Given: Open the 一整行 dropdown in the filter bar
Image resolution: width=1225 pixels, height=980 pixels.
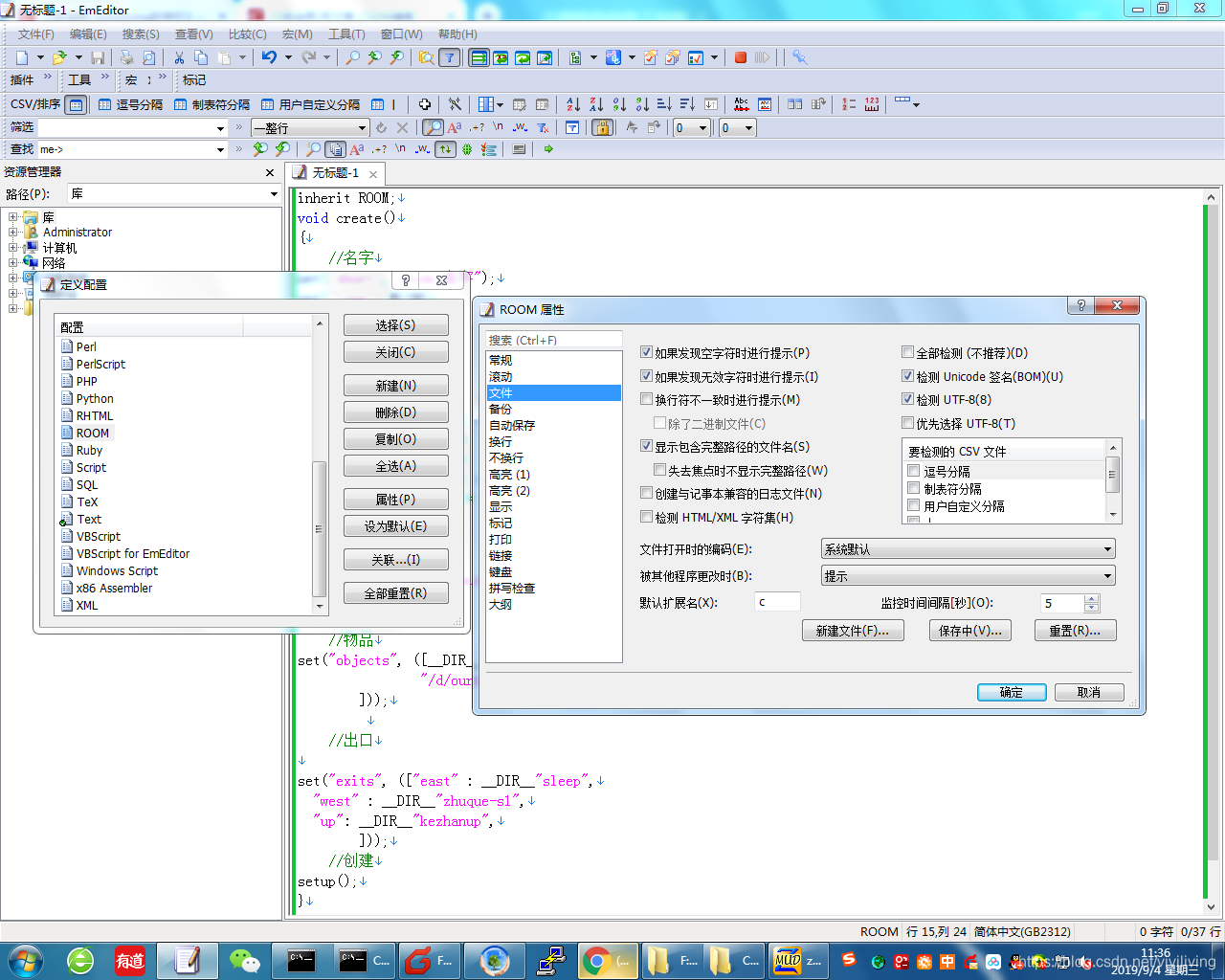Looking at the screenshot, I should click(x=364, y=127).
